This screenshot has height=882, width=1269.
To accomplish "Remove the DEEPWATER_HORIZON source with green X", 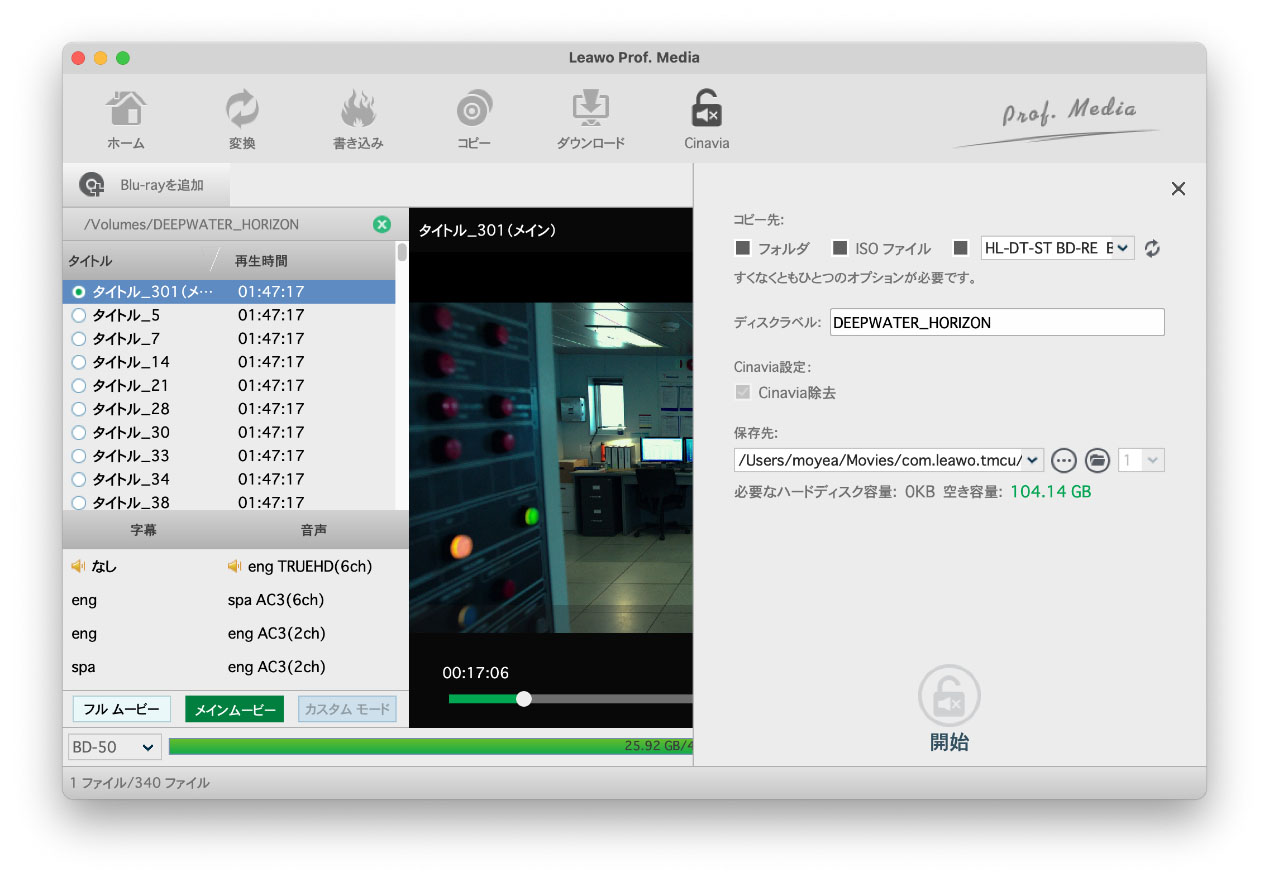I will [381, 224].
